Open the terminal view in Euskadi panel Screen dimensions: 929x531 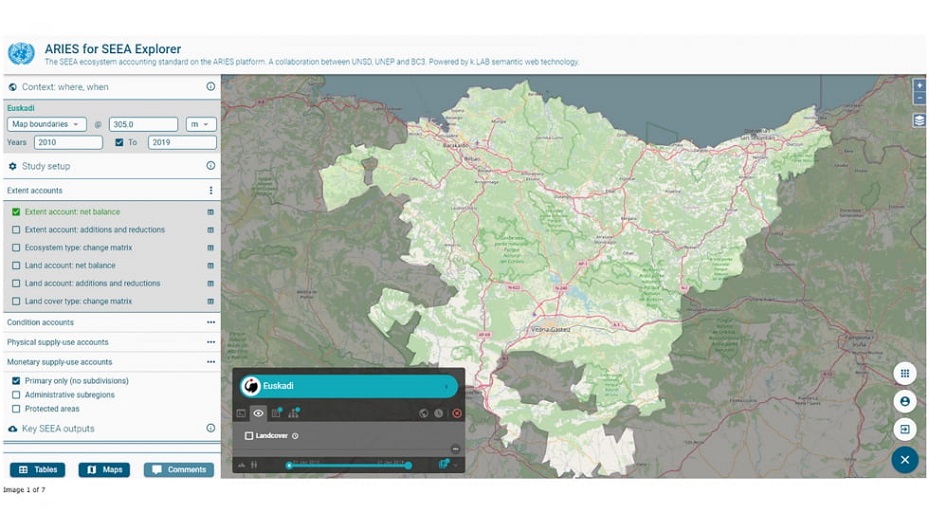[241, 413]
